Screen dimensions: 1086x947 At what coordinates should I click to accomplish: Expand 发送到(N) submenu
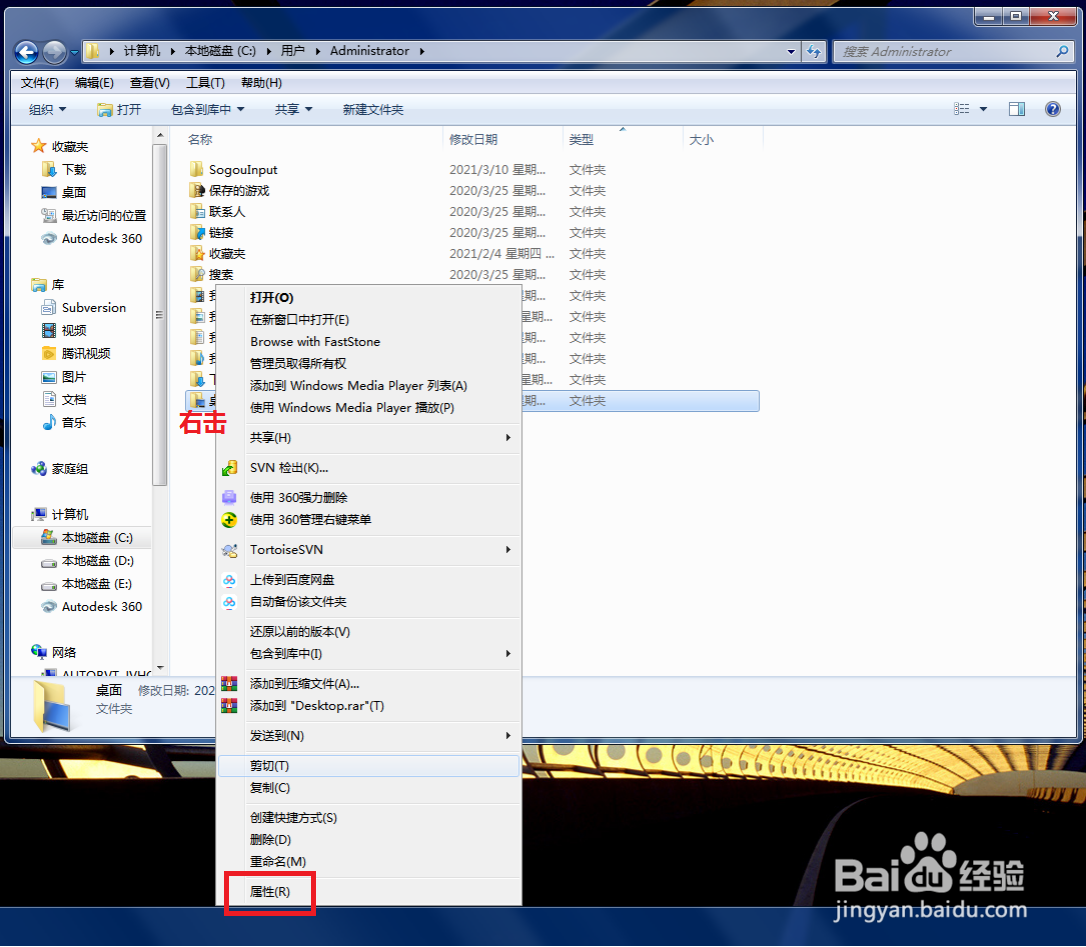coord(508,736)
